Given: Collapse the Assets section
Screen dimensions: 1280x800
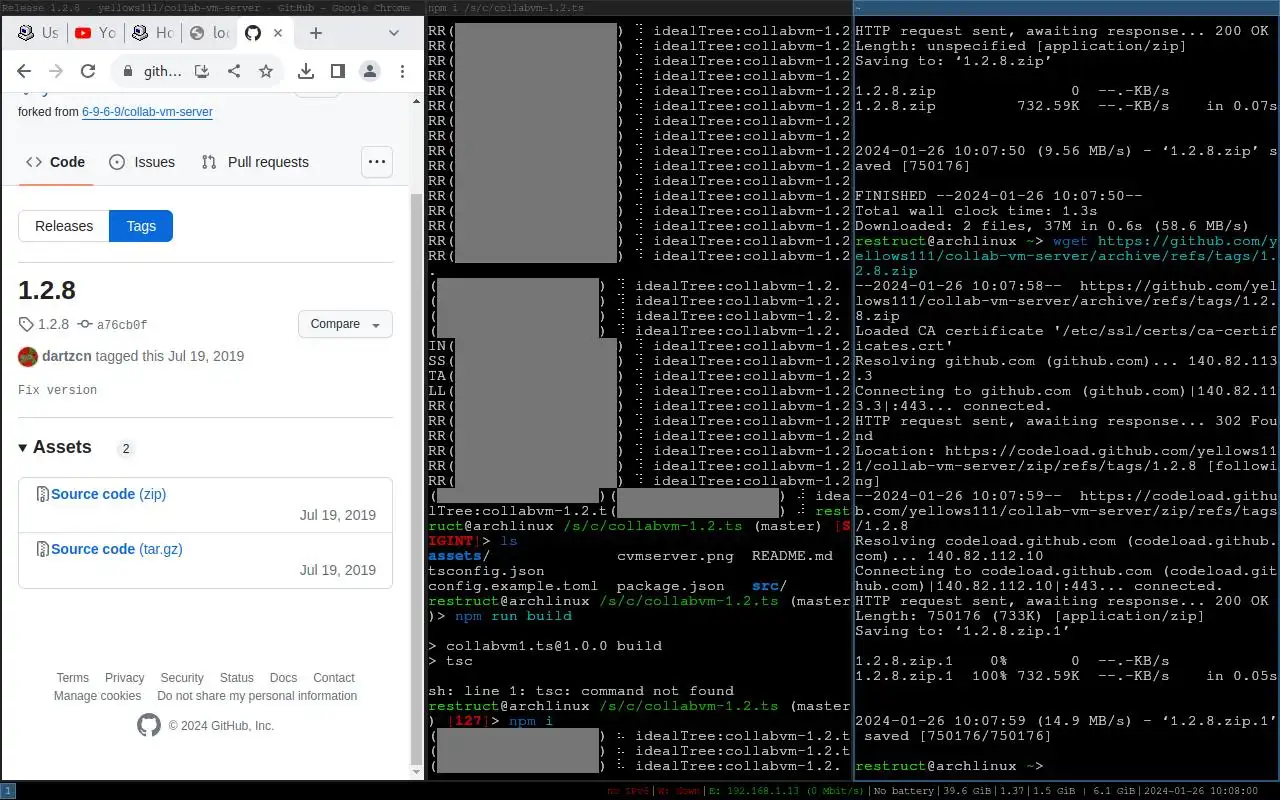Looking at the screenshot, I should pos(55,447).
